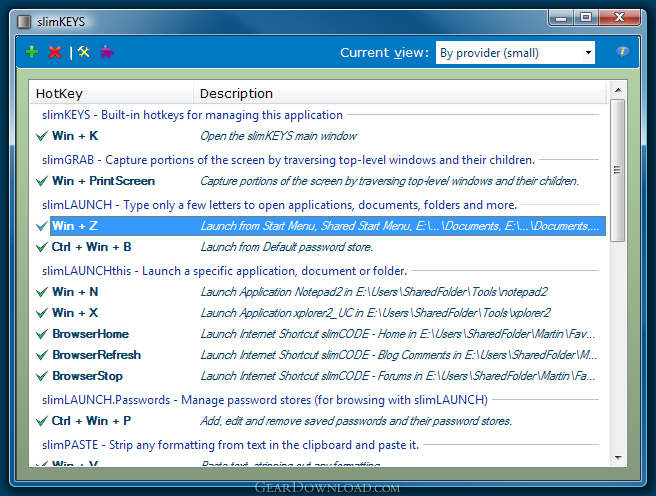The image size is (656, 496).
Task: Maximize the slimKEYS window
Action: pos(586,18)
